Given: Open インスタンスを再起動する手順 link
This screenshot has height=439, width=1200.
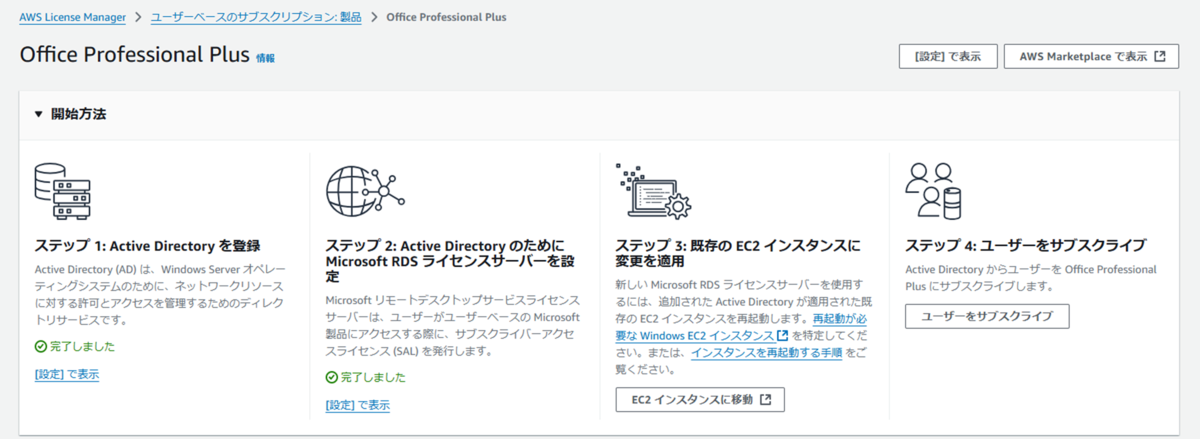Looking at the screenshot, I should [x=767, y=352].
